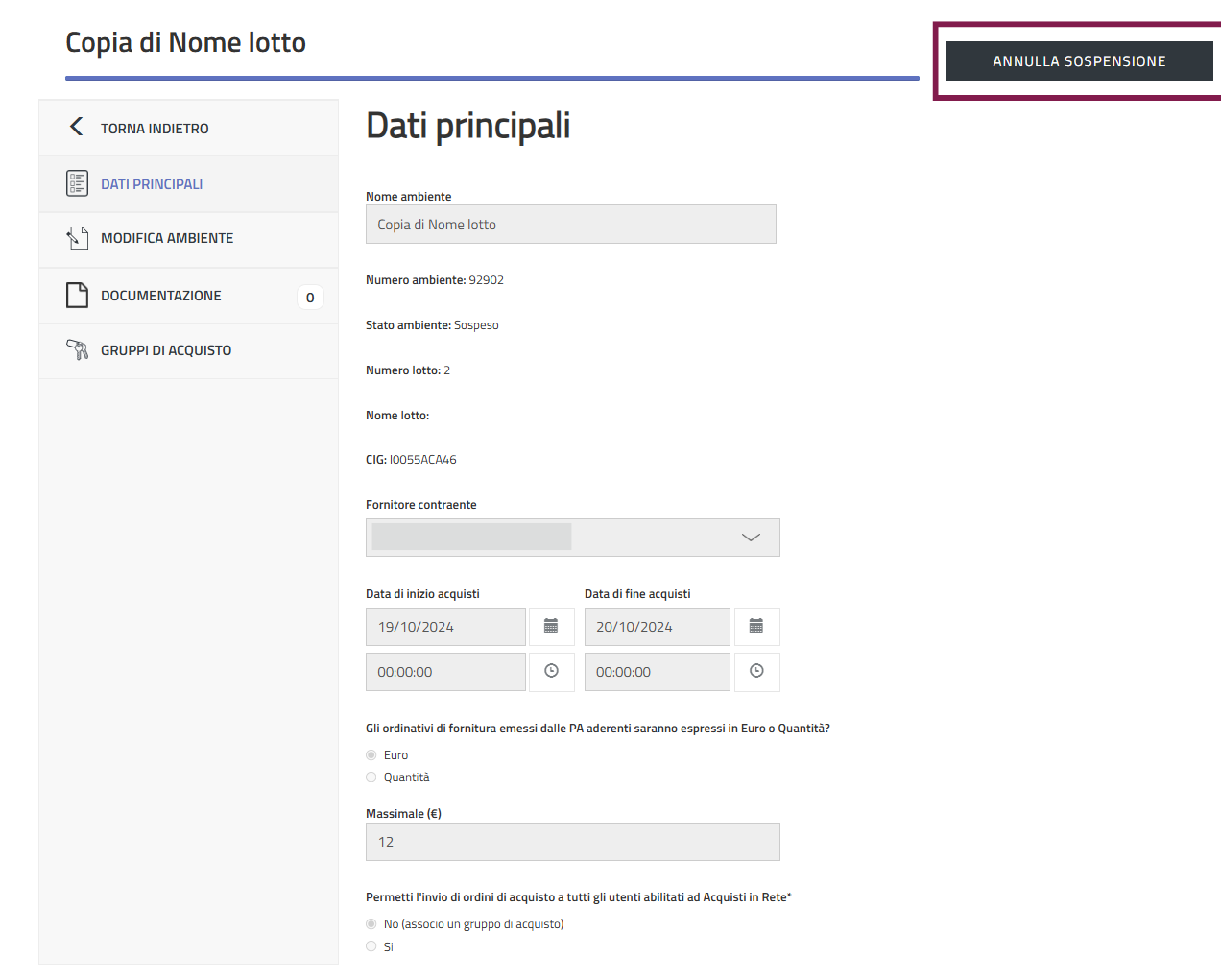Open clock picker for start time
Screen dimensions: 1221x980
tap(551, 672)
